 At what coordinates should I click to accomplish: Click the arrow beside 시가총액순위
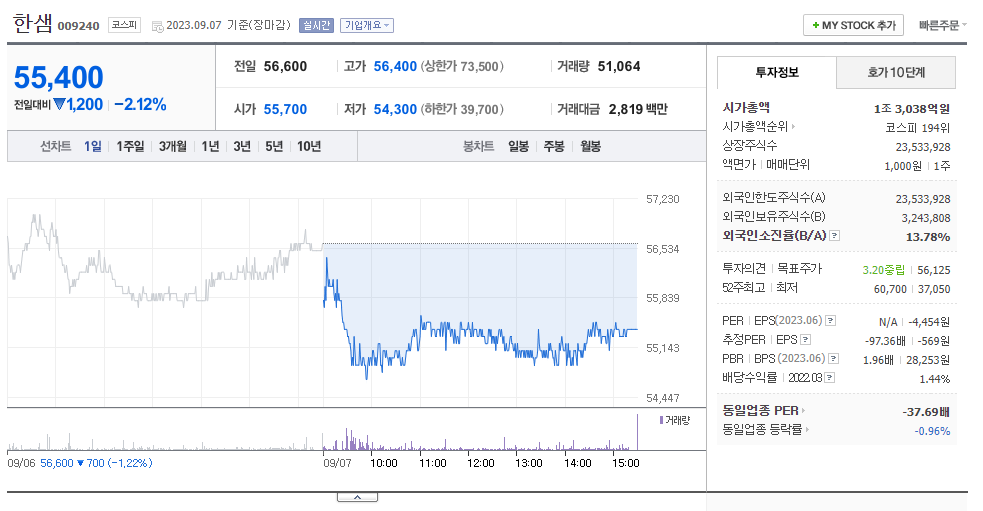[x=793, y=127]
